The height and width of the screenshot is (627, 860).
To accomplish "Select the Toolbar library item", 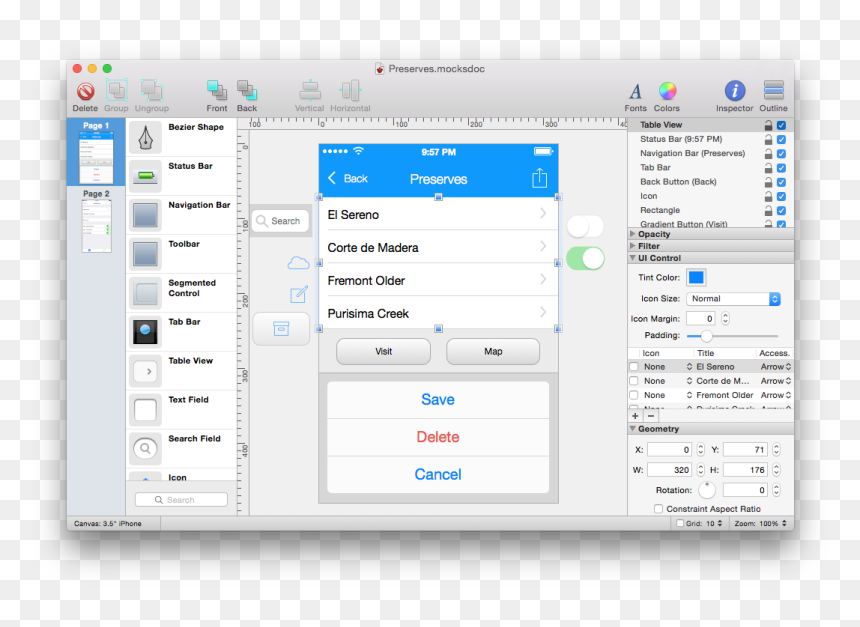I will tap(183, 255).
